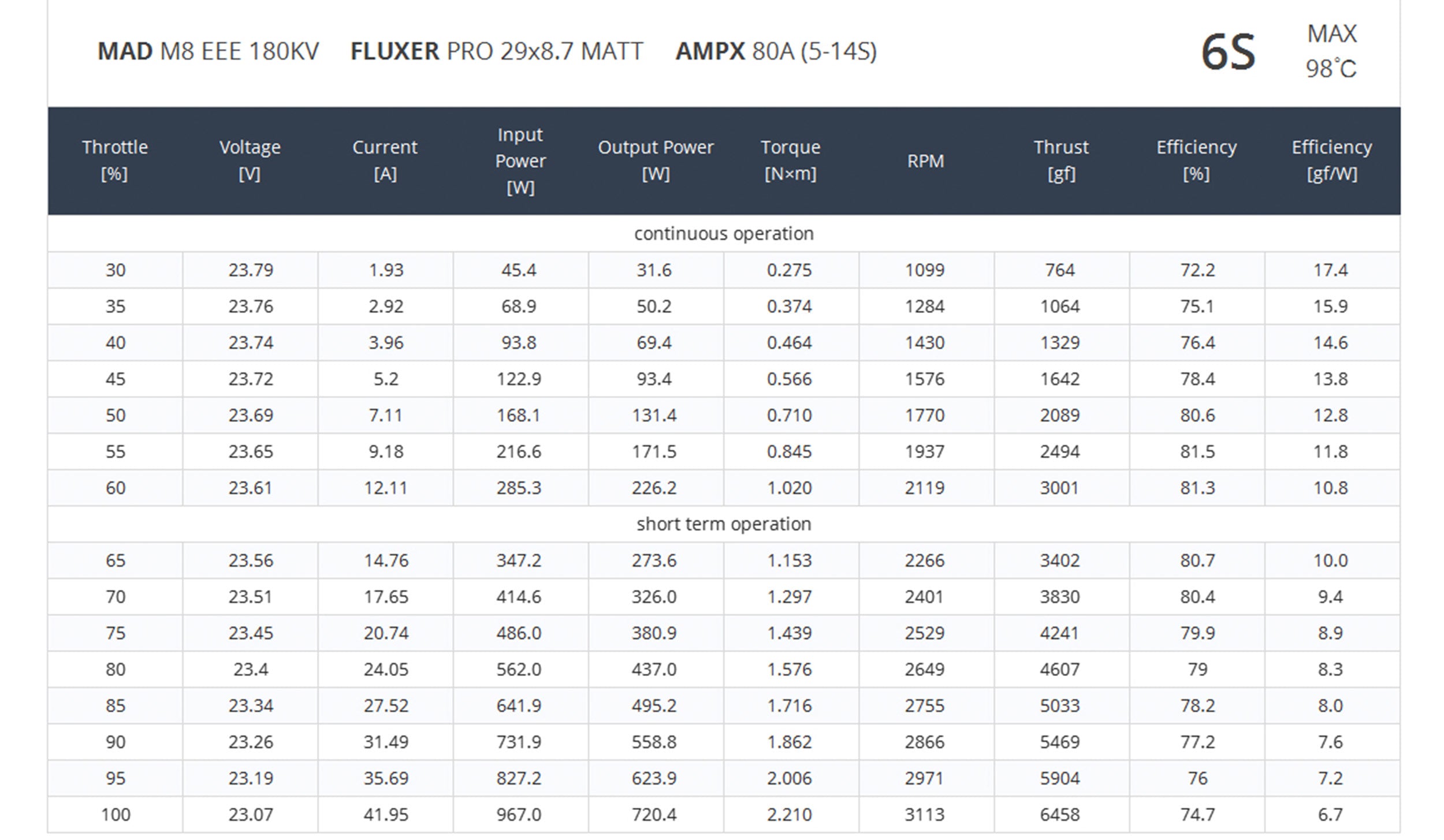Image resolution: width=1444 pixels, height=840 pixels.
Task: Click the "short term operation" section label
Action: 724,524
